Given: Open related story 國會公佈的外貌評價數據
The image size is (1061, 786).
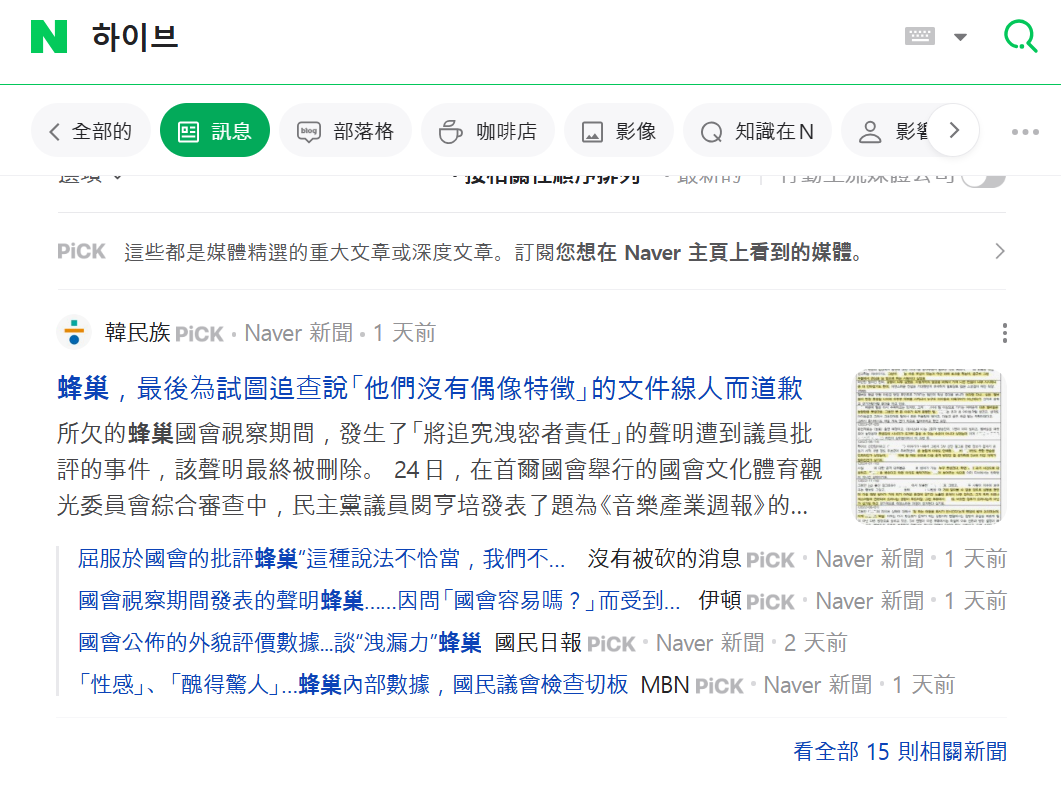Looking at the screenshot, I should point(279,643).
